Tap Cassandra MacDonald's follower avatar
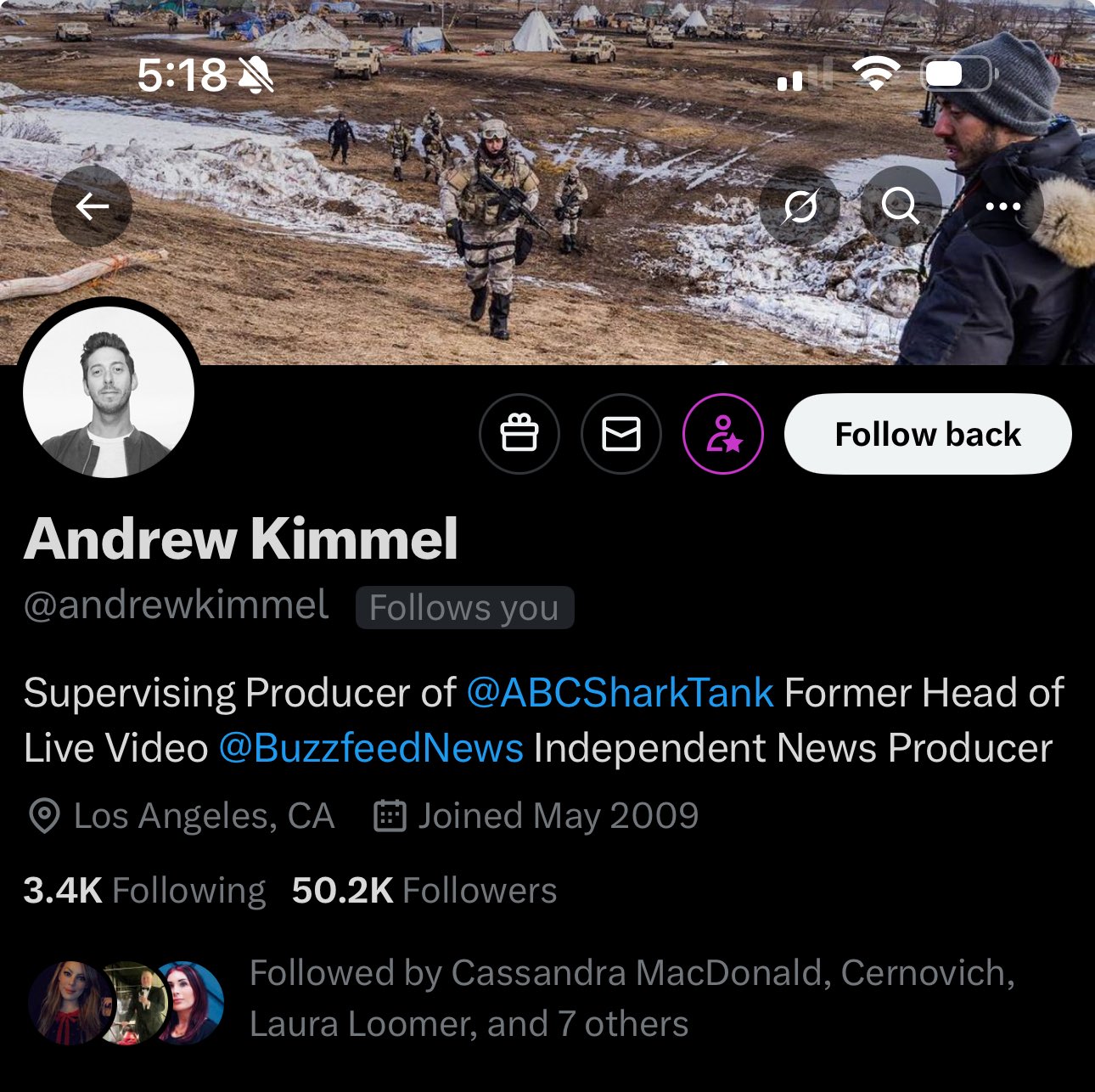 click(70, 1002)
